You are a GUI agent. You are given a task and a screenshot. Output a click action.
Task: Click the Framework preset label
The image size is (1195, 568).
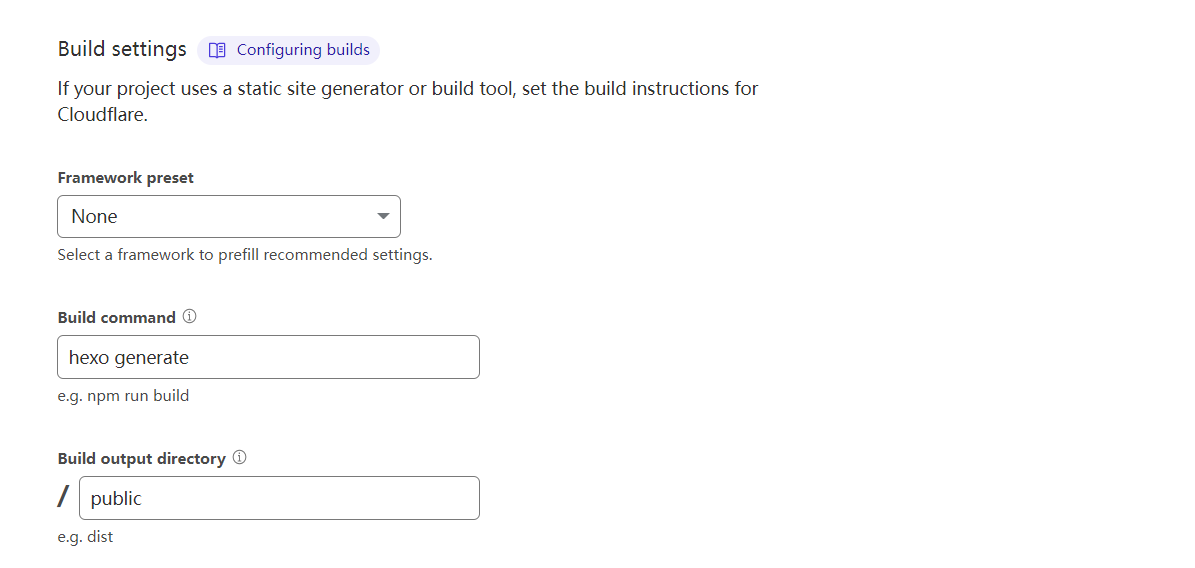tap(126, 178)
